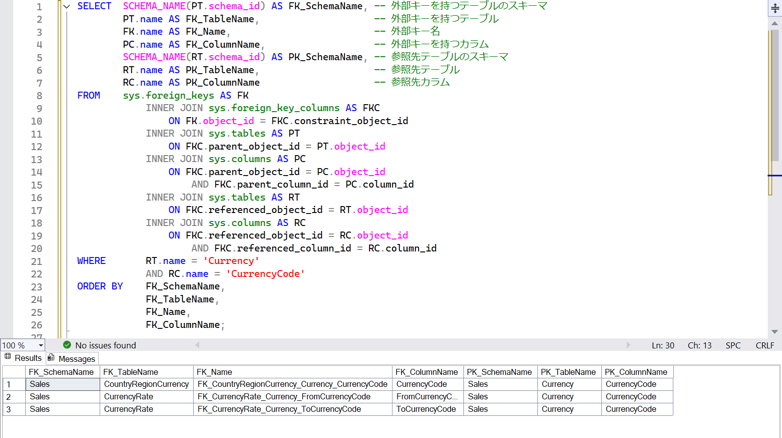Select the PK_SchemaName column header
This screenshot has height=438, width=782.
point(500,372)
